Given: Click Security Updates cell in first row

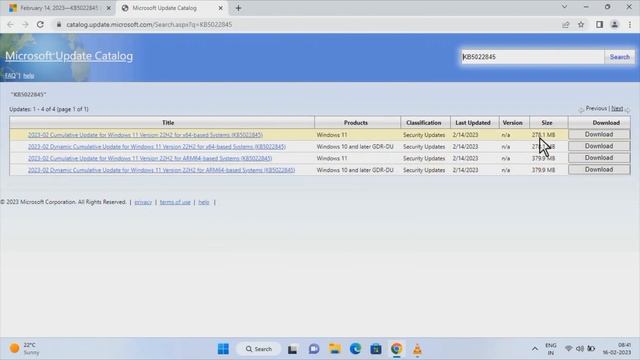Looking at the screenshot, I should 424,135.
